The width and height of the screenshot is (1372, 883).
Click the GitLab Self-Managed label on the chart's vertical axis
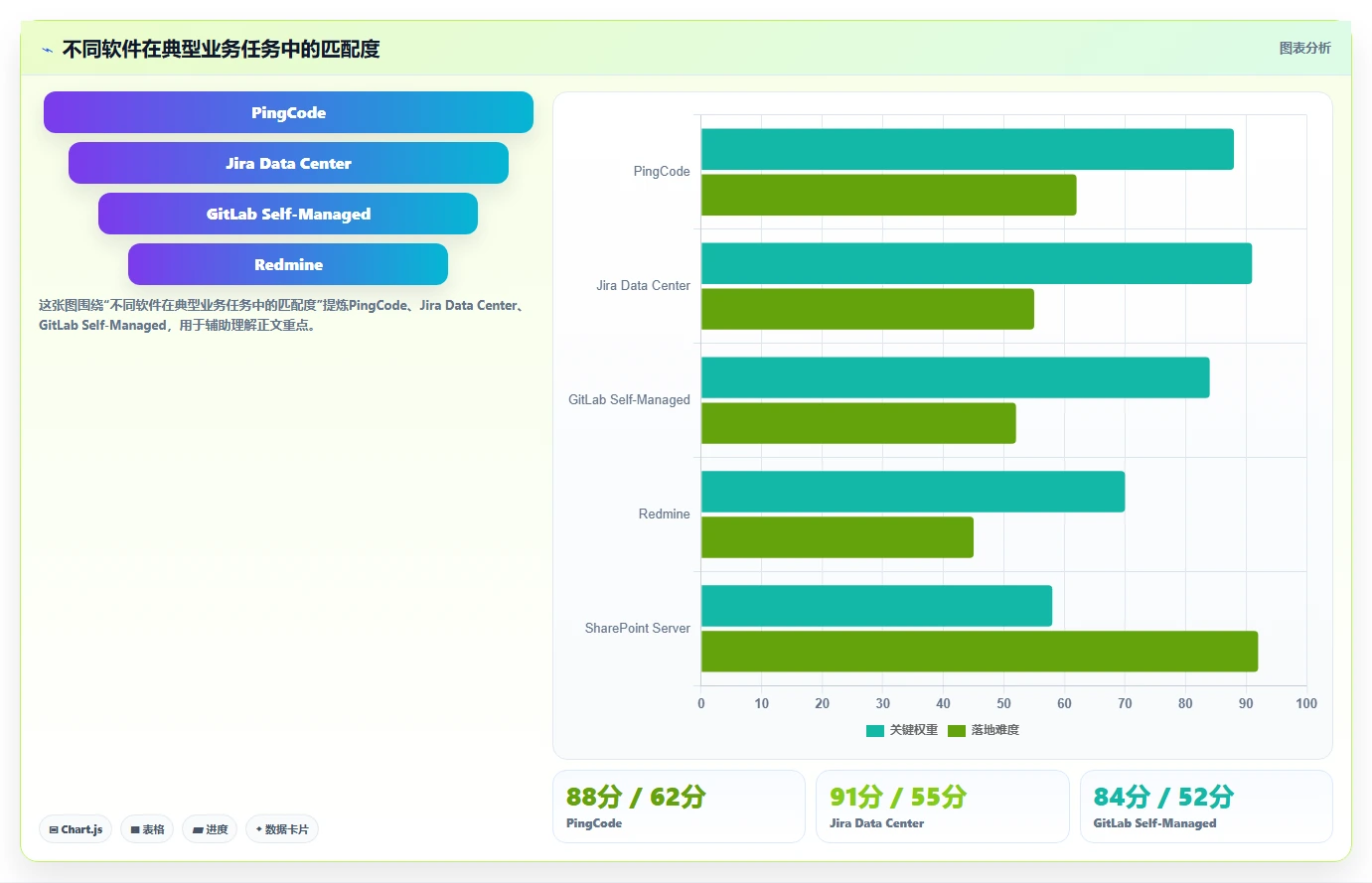click(x=629, y=400)
